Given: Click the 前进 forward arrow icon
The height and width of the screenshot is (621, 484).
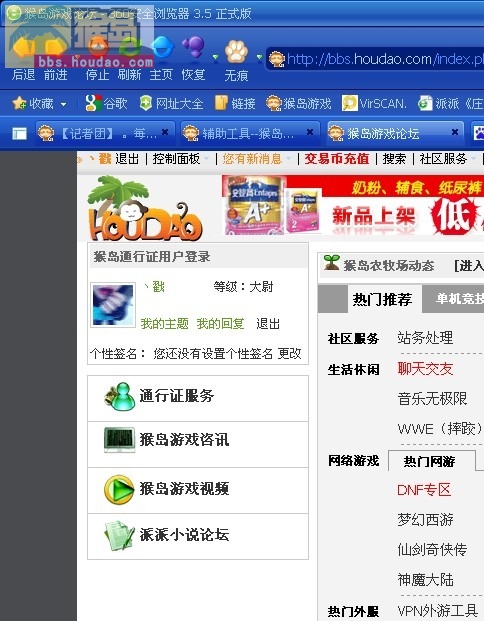Looking at the screenshot, I should coord(55,49).
